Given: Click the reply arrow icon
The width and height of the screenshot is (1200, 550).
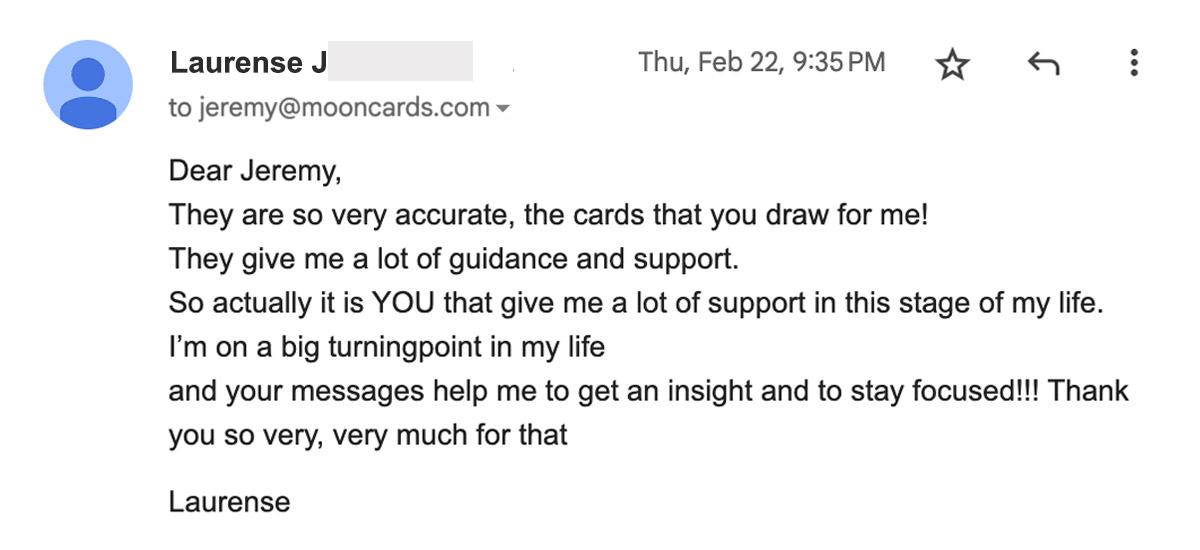Looking at the screenshot, I should click(1043, 66).
